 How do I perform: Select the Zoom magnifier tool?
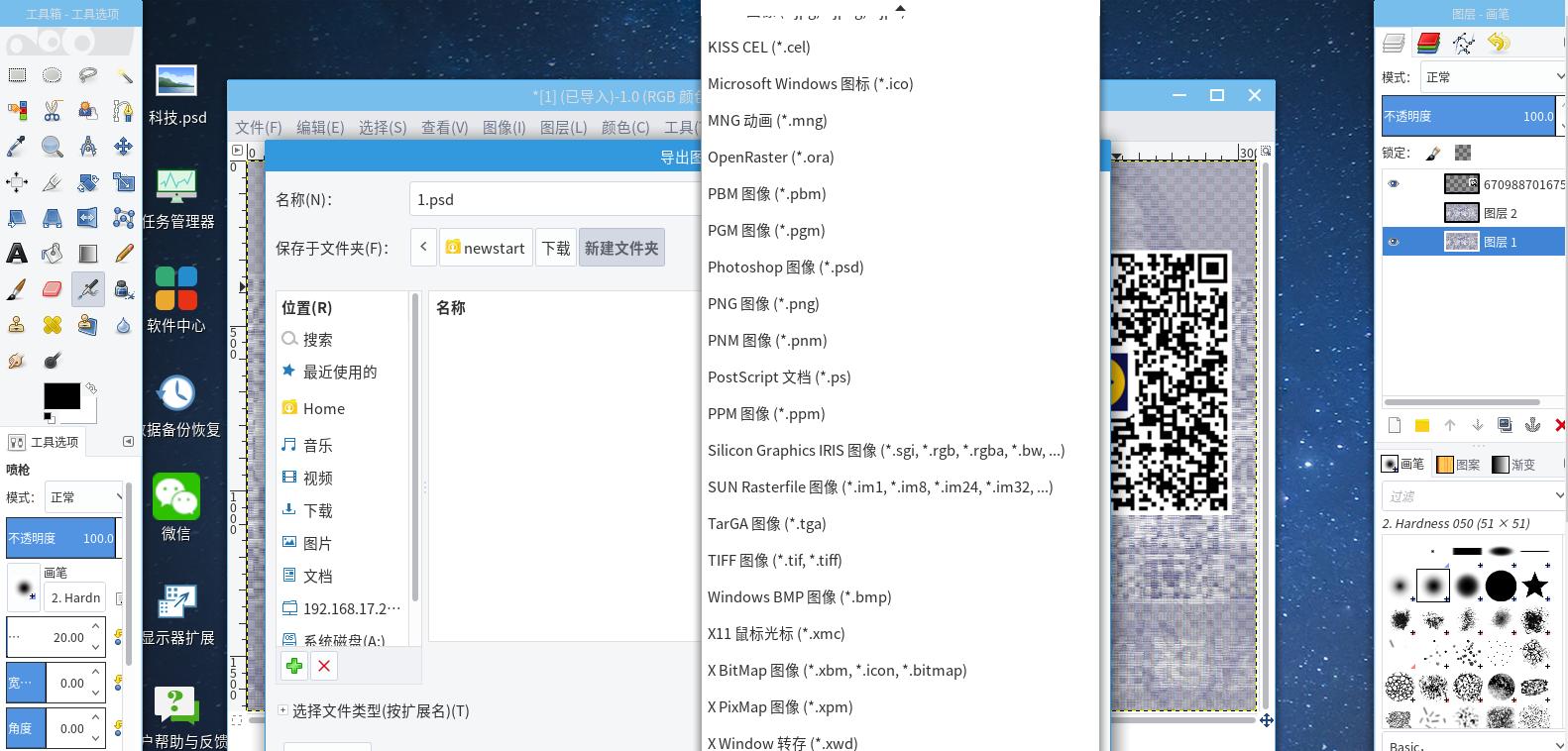point(53,147)
